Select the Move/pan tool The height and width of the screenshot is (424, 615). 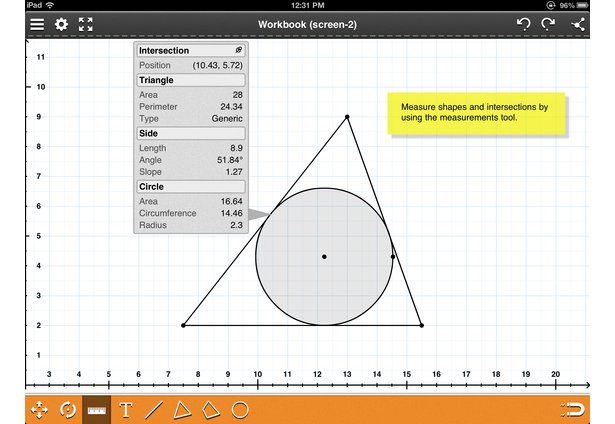(39, 410)
